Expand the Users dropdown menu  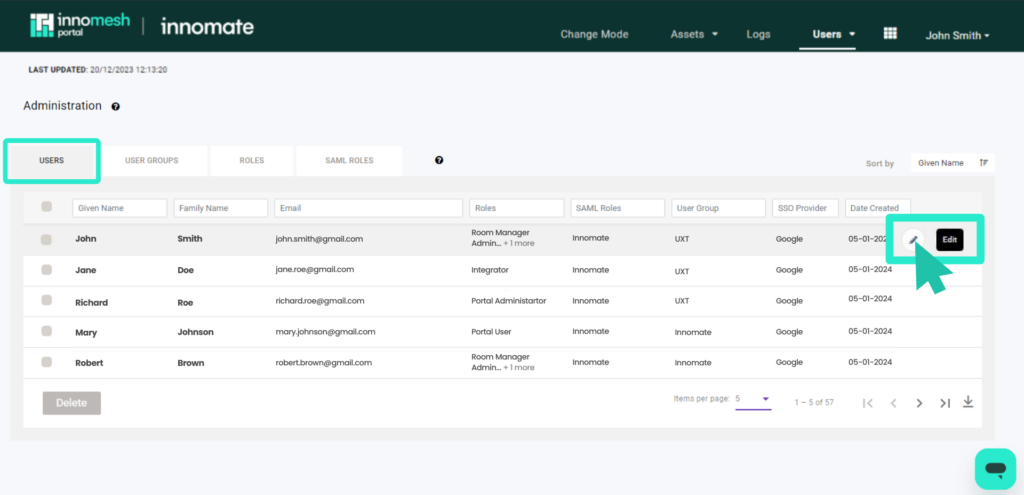tap(834, 34)
